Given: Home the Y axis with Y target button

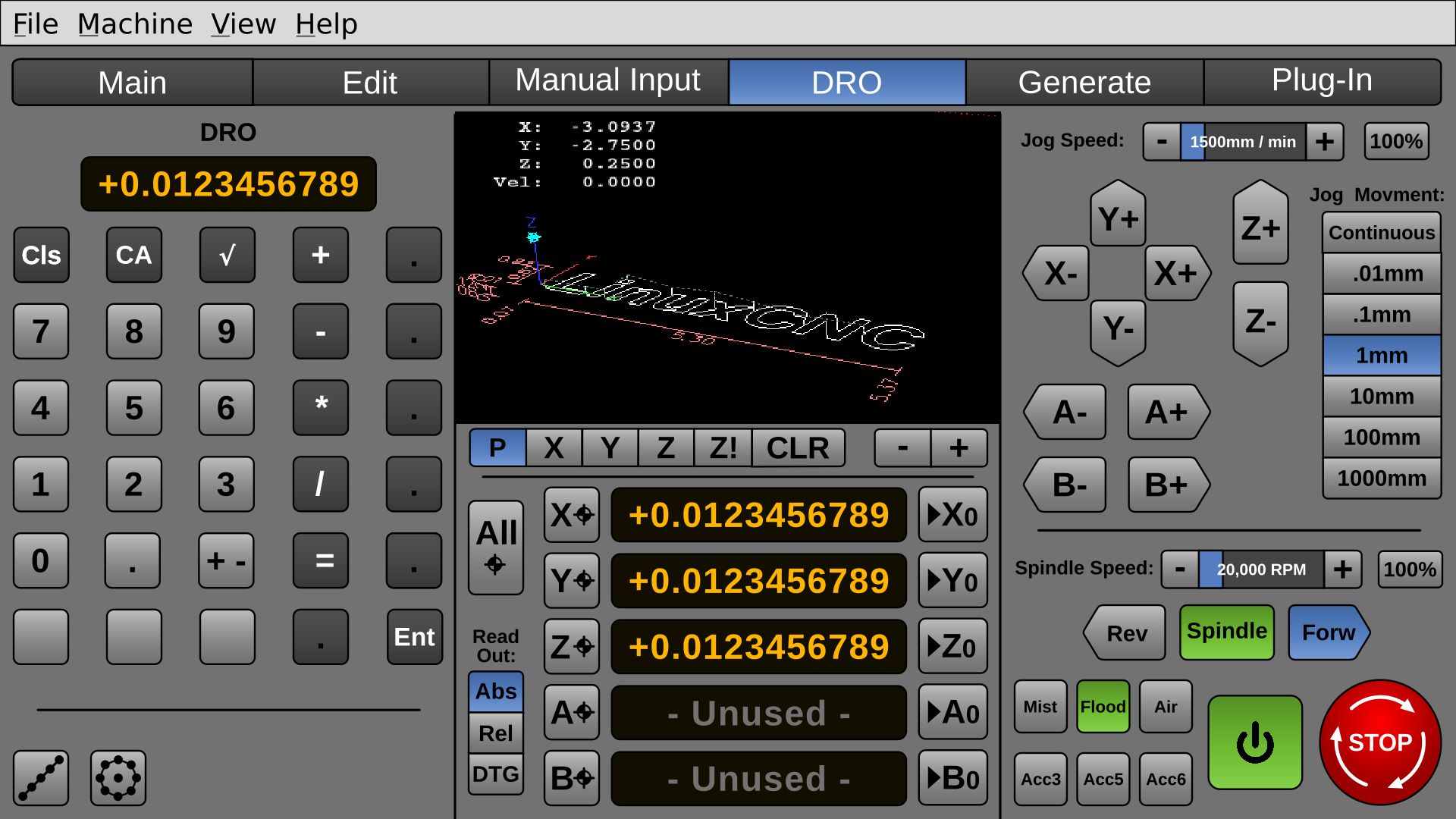Looking at the screenshot, I should (x=572, y=581).
